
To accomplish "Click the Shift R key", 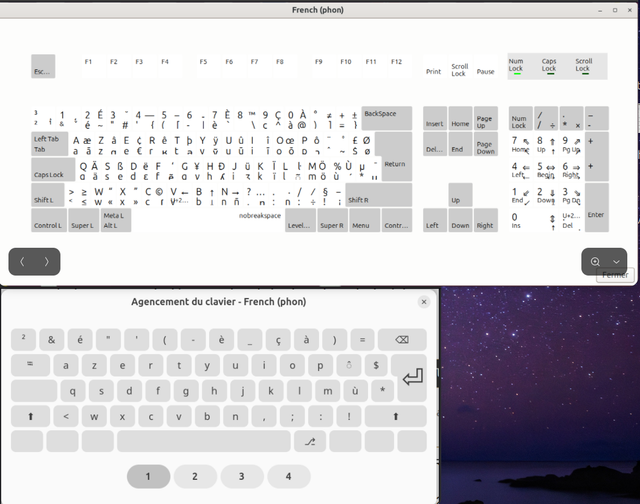I will [x=379, y=195].
